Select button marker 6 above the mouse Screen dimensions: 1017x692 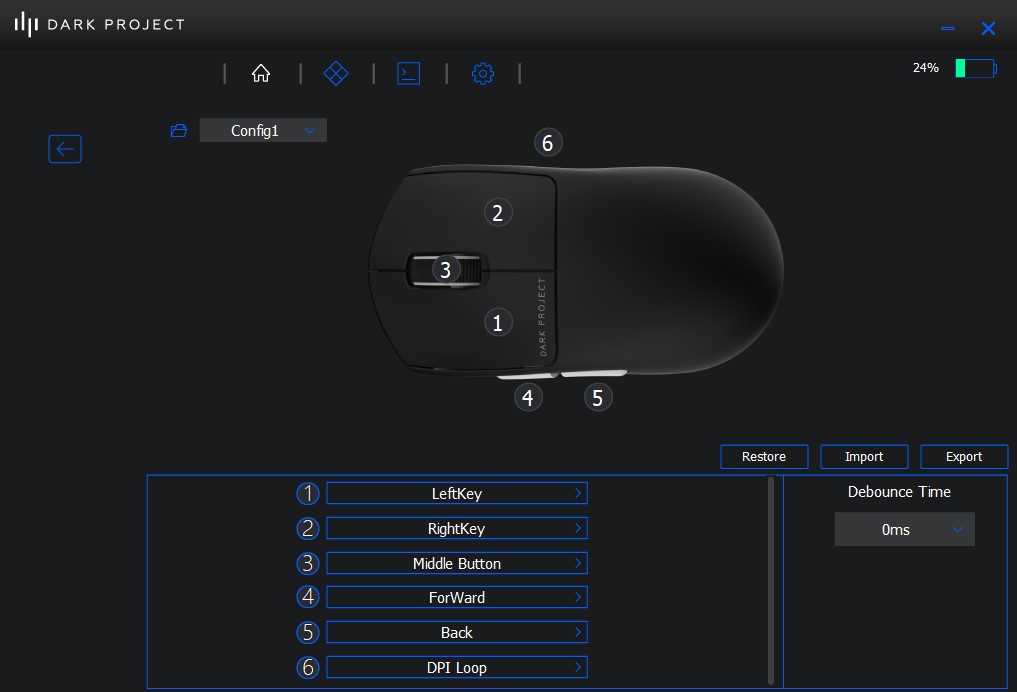click(548, 143)
